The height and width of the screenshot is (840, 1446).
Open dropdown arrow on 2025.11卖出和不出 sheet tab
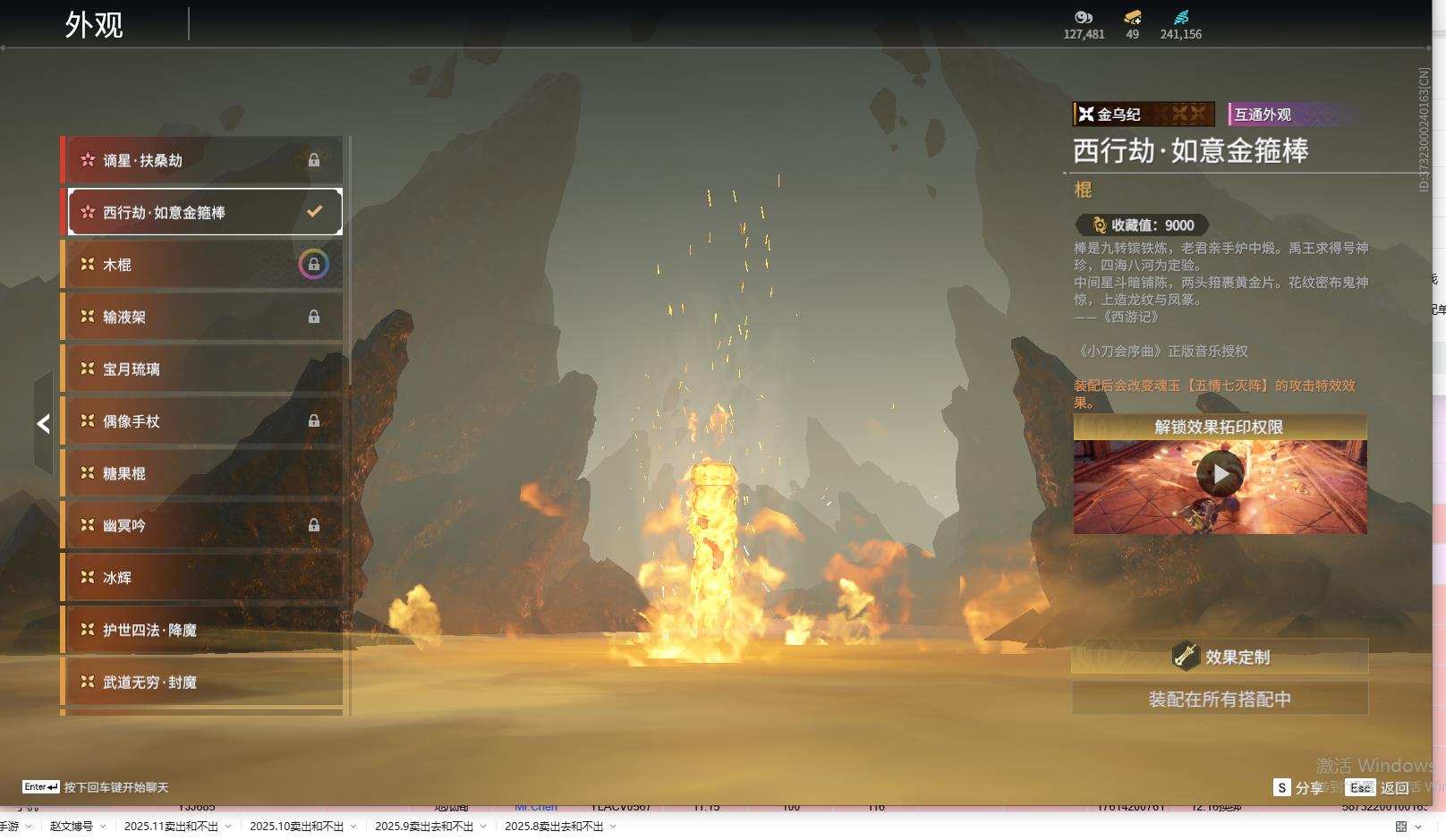228,826
